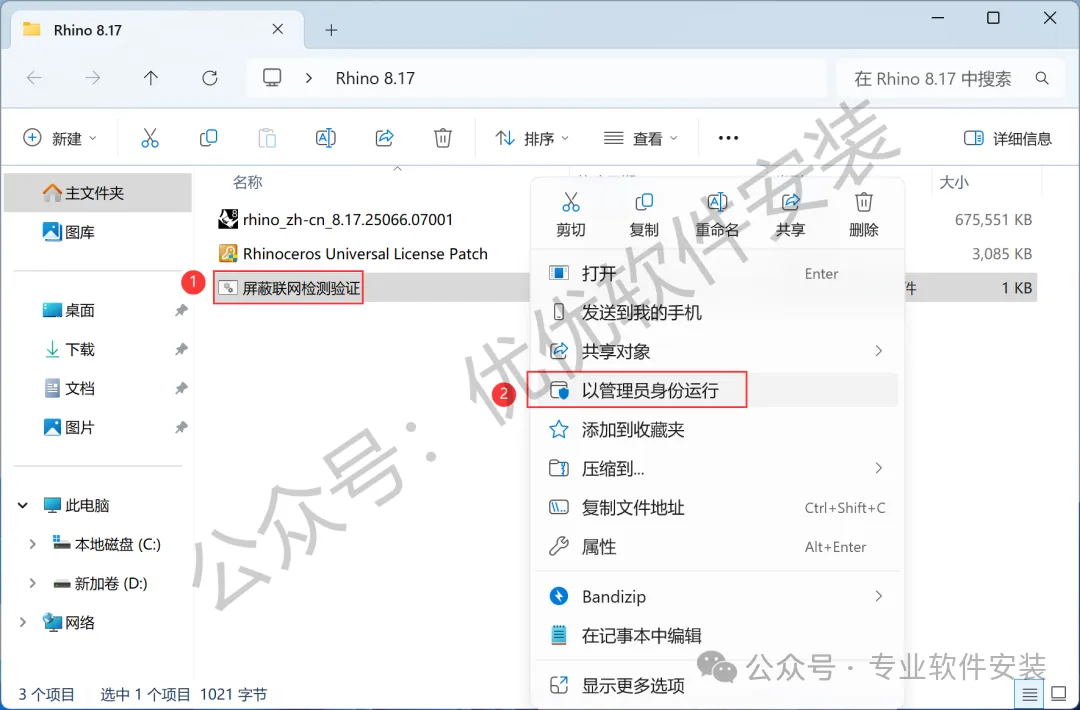Click the Cut scissors icon in toolbar
Image resolution: width=1080 pixels, height=710 pixels.
149,138
